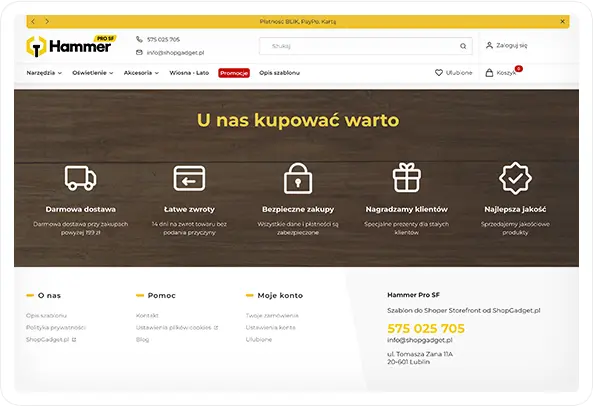
Task: Click the gift box icon
Action: click(x=407, y=177)
